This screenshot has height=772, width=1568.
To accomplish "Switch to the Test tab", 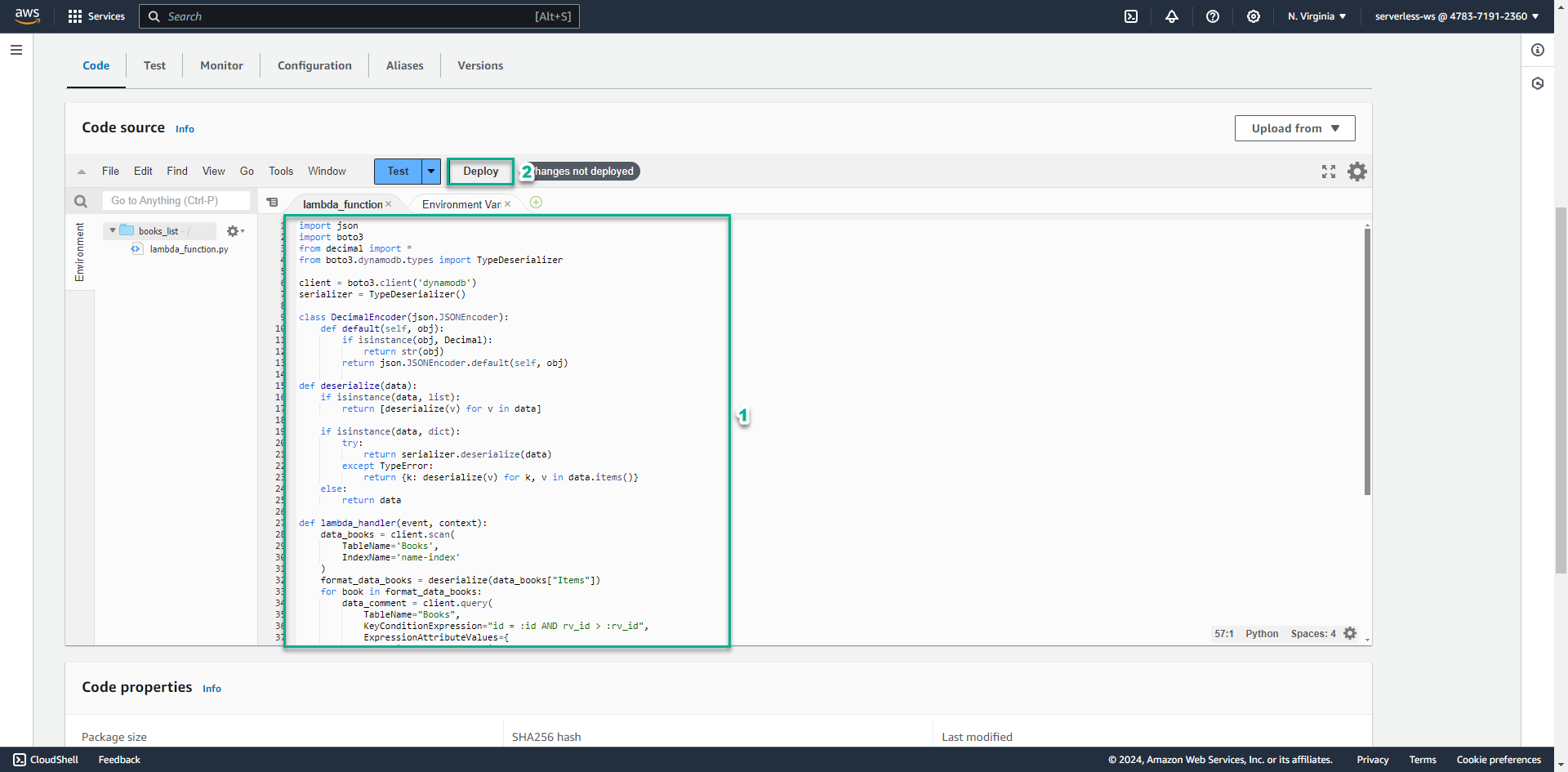I will pos(154,65).
